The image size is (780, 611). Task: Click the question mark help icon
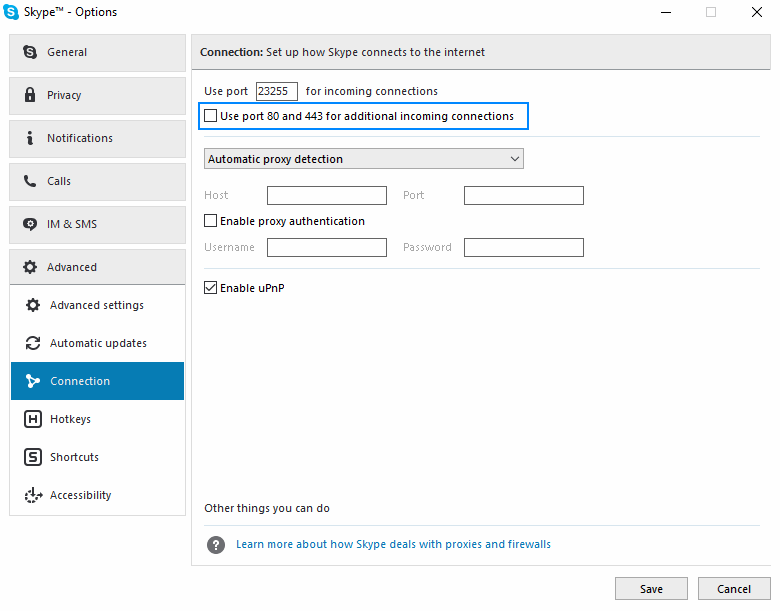[x=216, y=545]
